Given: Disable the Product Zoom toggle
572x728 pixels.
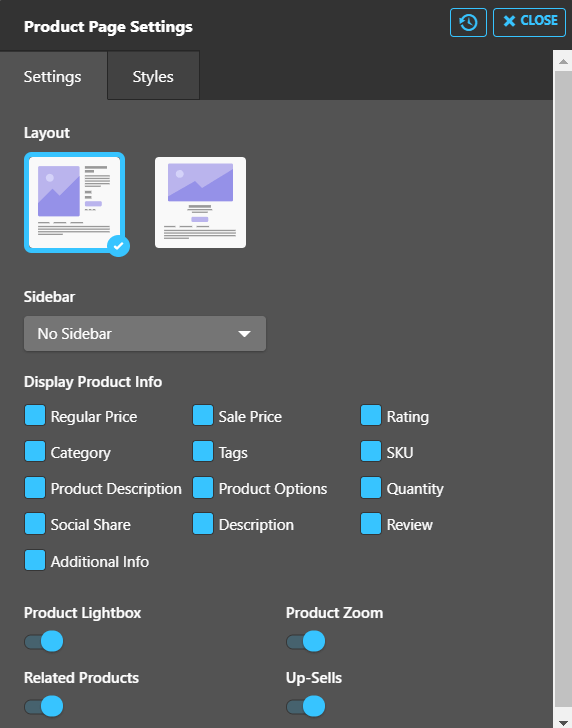Looking at the screenshot, I should [x=306, y=641].
